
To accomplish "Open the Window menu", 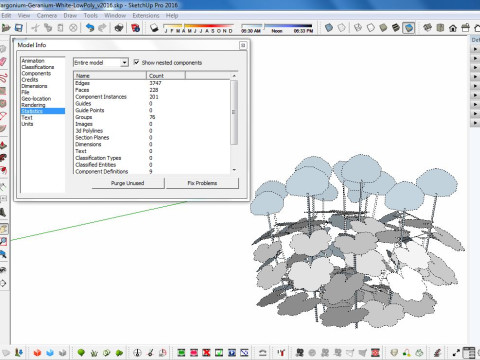I will coord(115,15).
